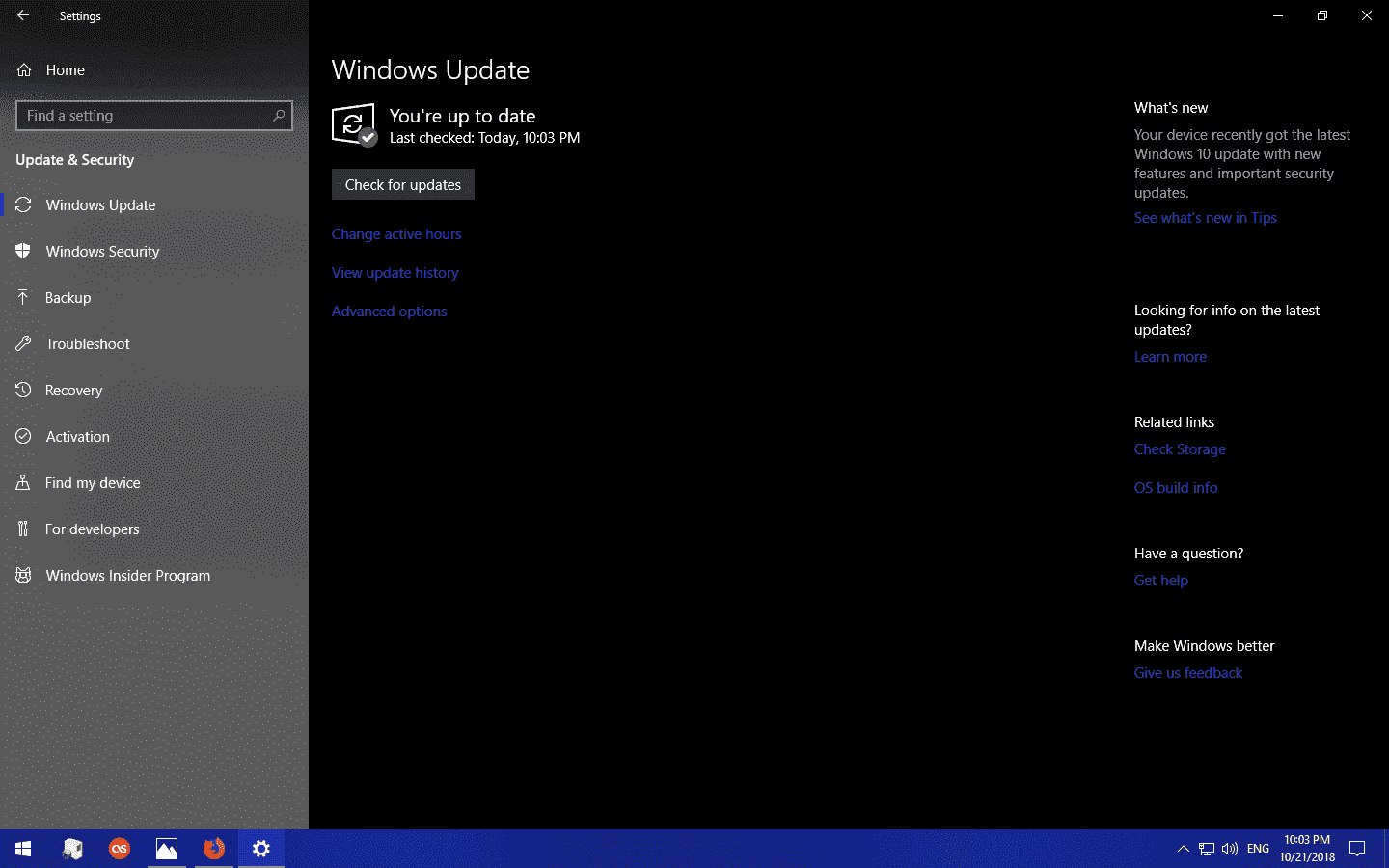
Task: Open the OS build info link
Action: coord(1176,487)
